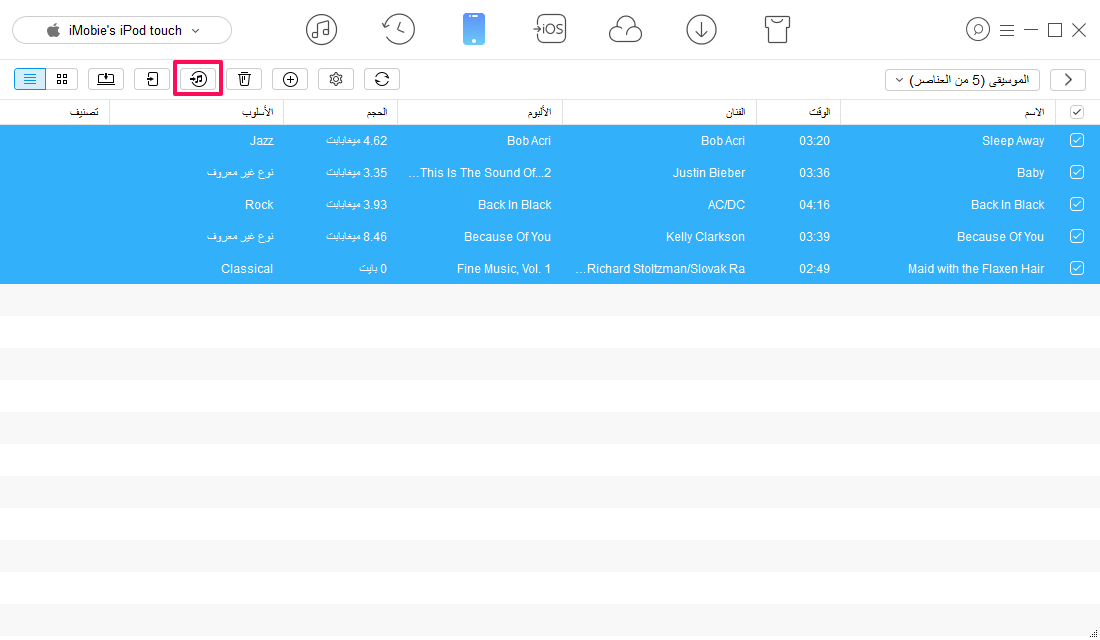Click the delete trash icon
Viewport: 1100px width, 640px height.
(x=244, y=79)
